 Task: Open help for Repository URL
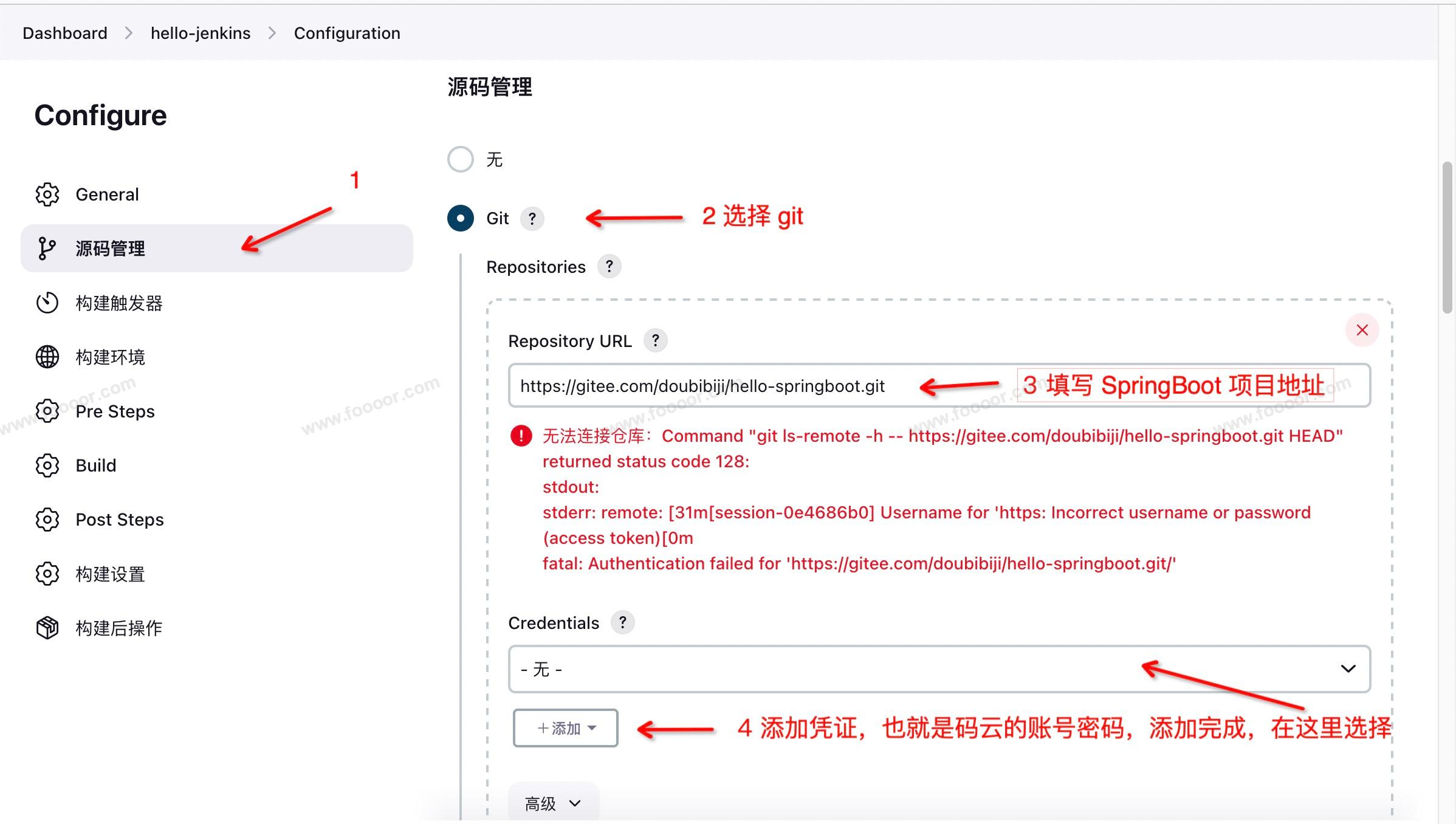pyautogui.click(x=655, y=341)
